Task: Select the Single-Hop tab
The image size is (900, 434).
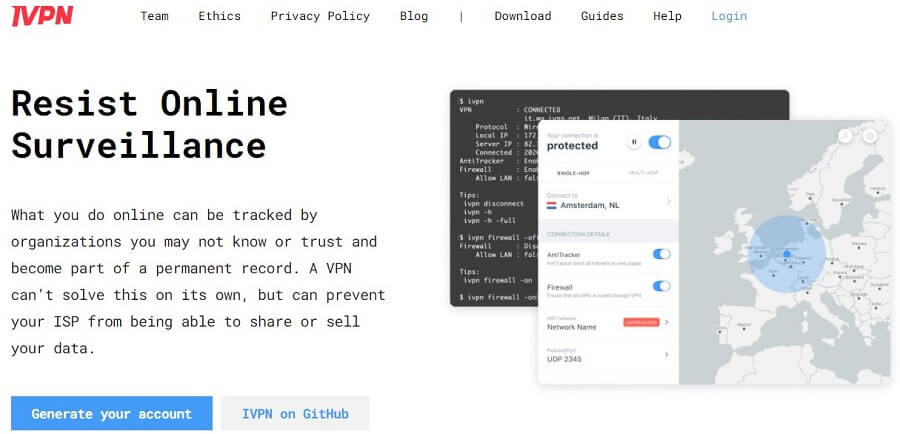Action: click(573, 173)
